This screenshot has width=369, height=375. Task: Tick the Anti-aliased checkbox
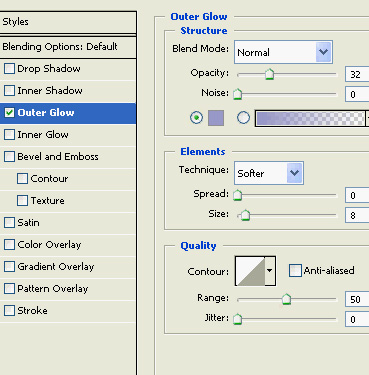[295, 270]
